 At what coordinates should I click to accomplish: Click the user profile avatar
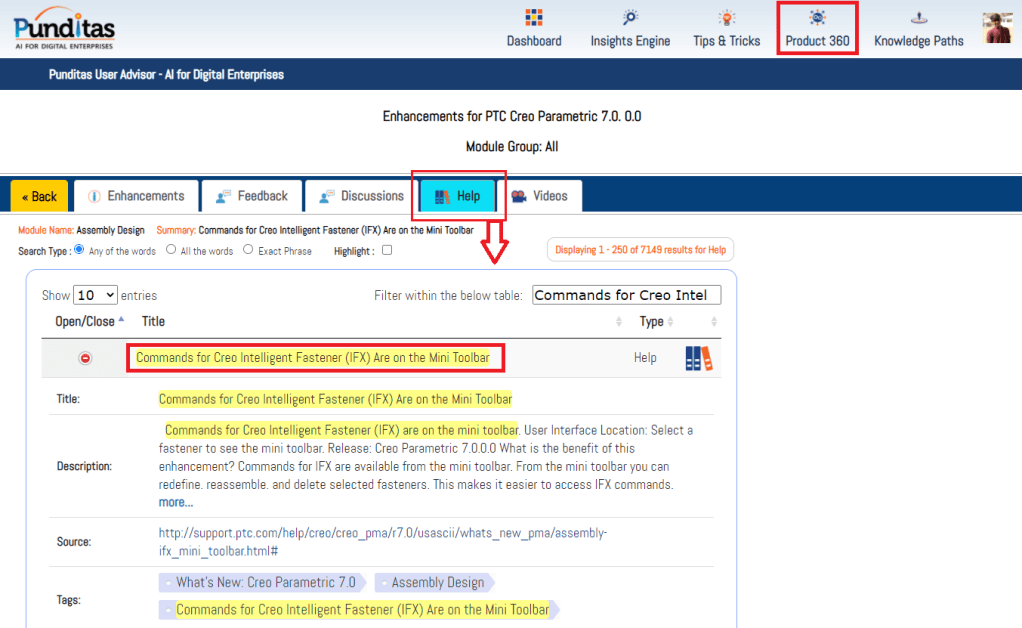pos(997,28)
